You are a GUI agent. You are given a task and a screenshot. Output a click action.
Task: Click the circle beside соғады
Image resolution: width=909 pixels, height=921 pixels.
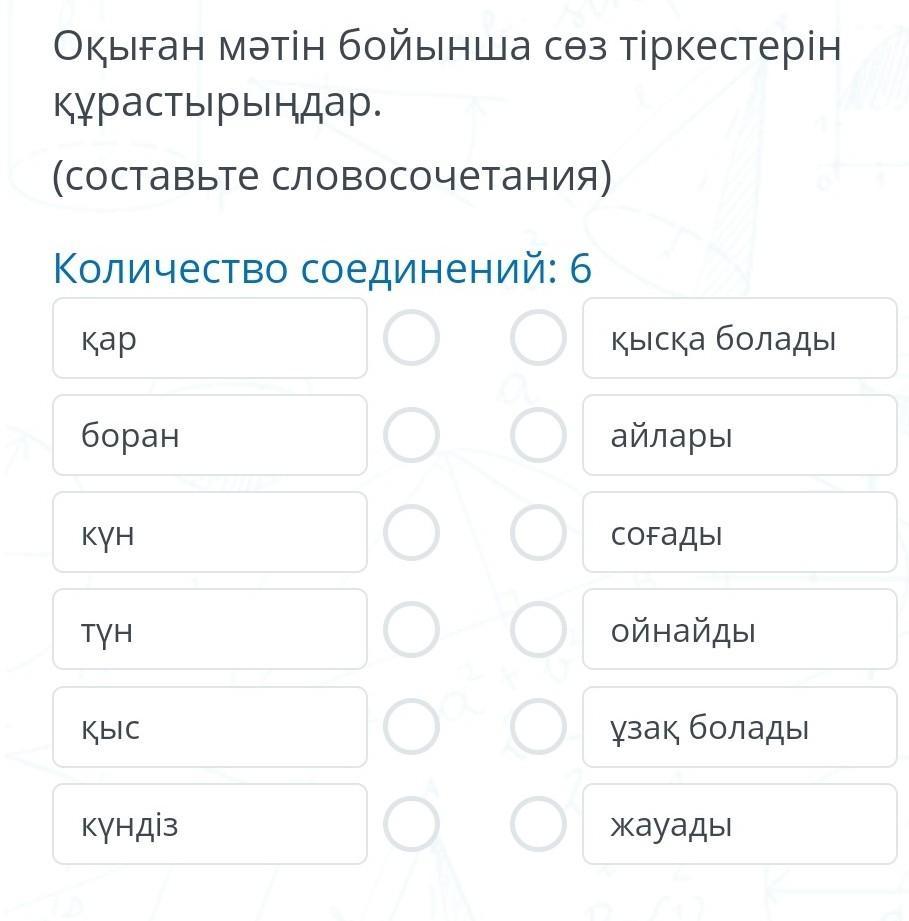pyautogui.click(x=539, y=533)
